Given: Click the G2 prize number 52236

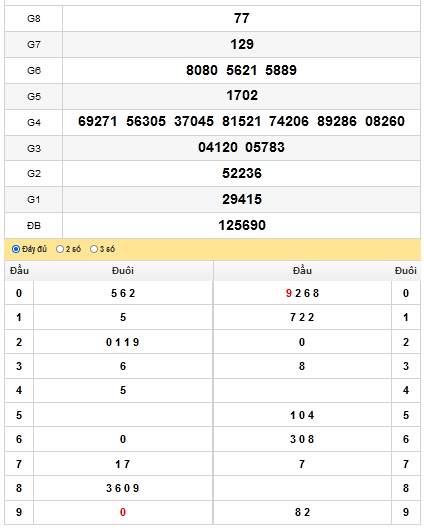Looking at the screenshot, I should [242, 173].
